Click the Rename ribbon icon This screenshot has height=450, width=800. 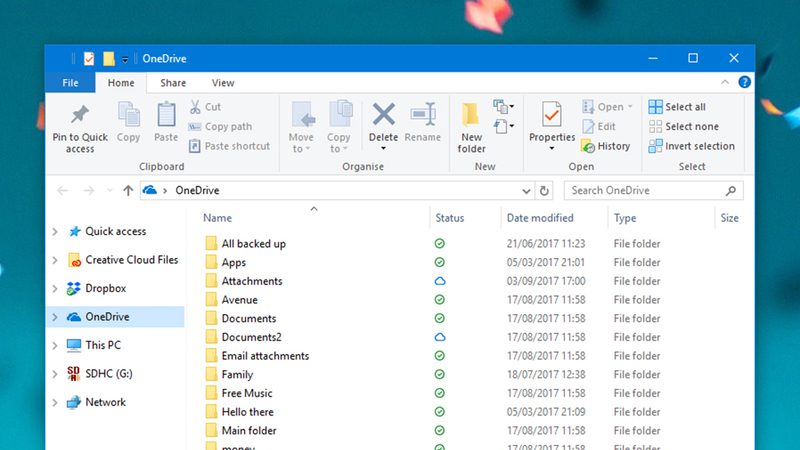(423, 114)
